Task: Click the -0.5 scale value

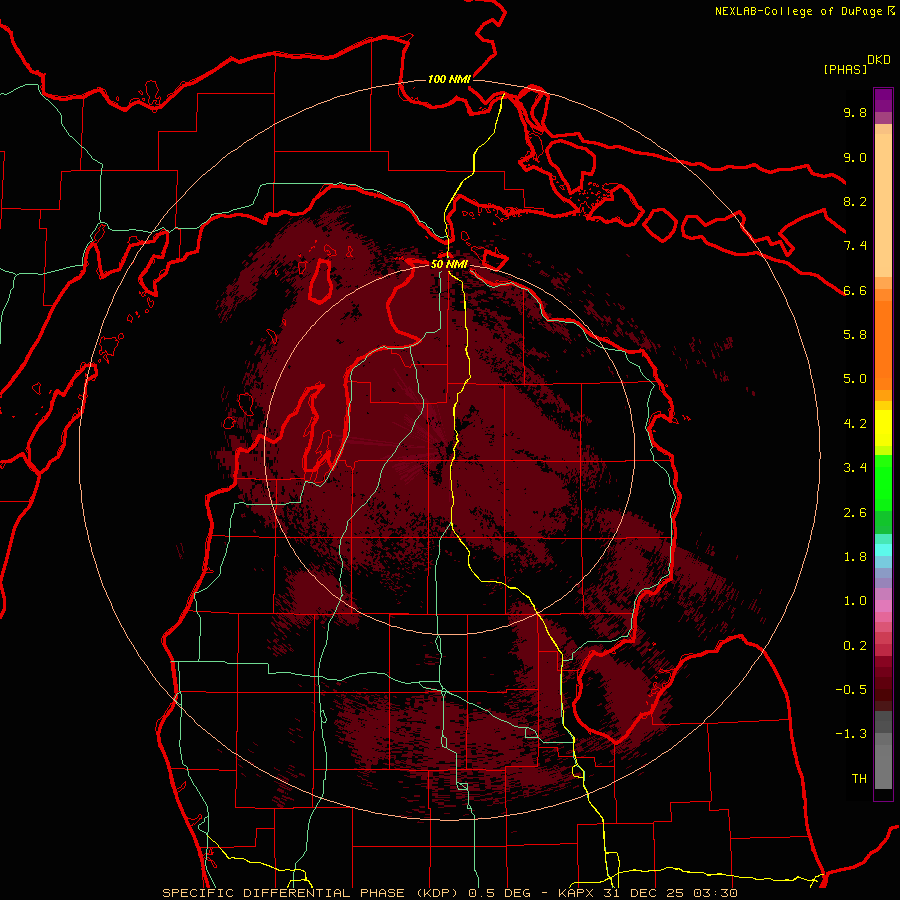Action: [x=851, y=690]
